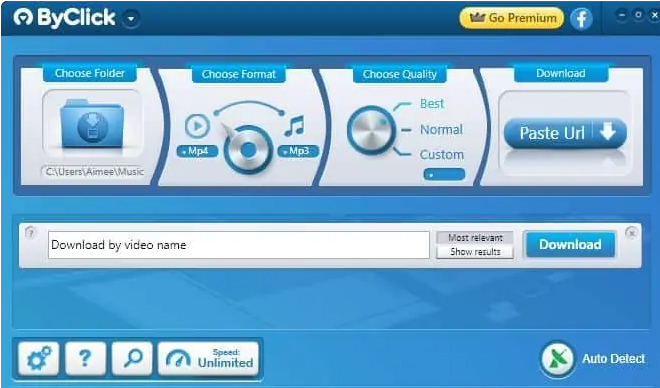
Task: Click the Choose Quality tab label
Action: coord(399,74)
